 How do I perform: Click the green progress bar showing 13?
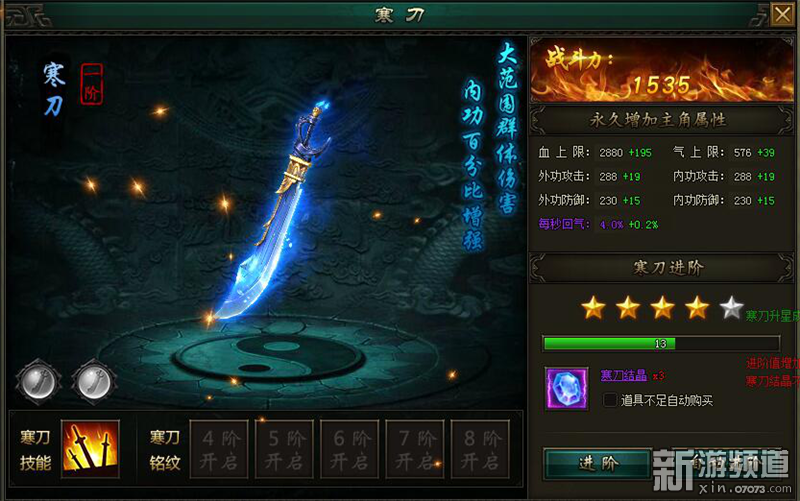pos(661,343)
